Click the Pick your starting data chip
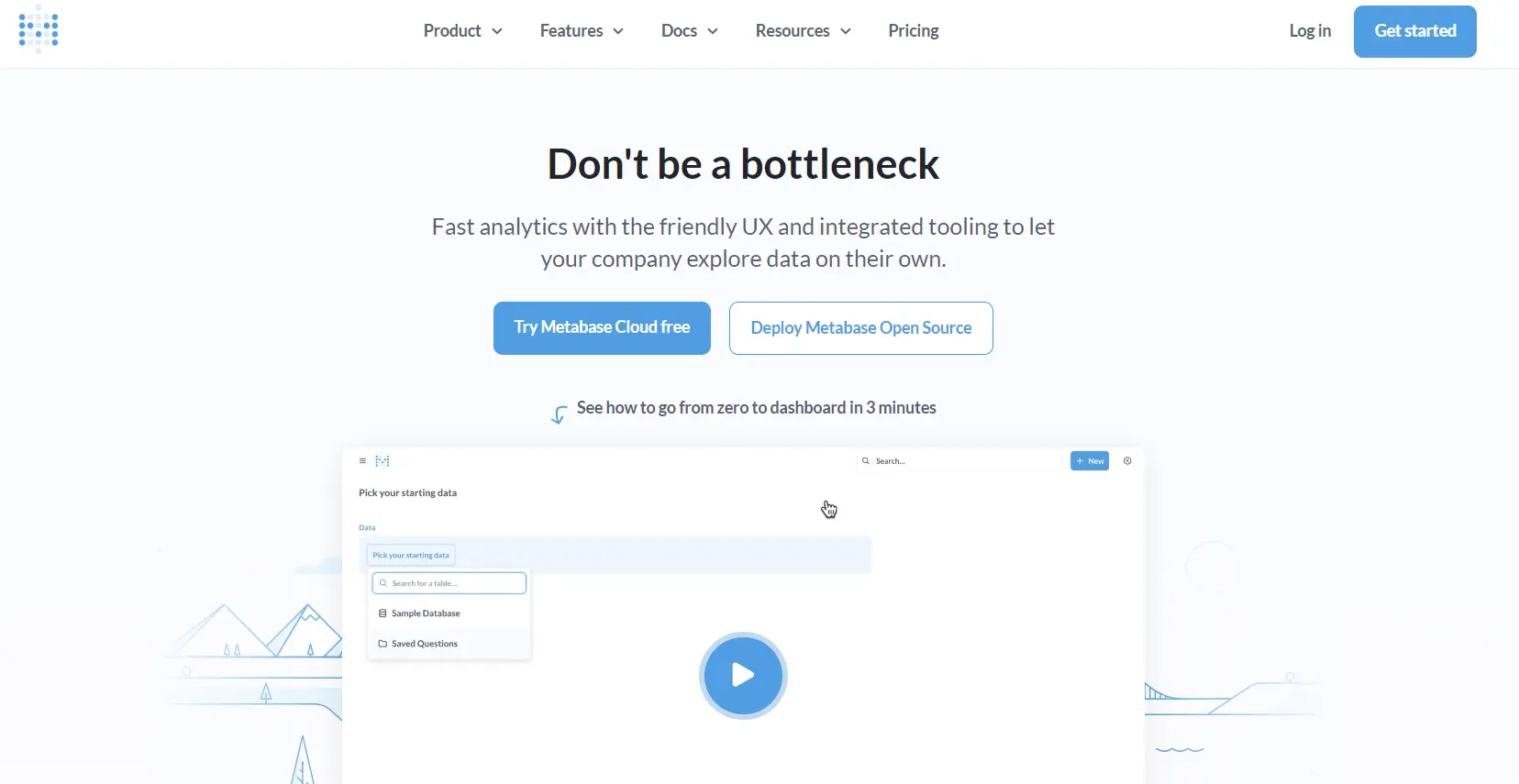Image resolution: width=1519 pixels, height=784 pixels. coord(411,556)
